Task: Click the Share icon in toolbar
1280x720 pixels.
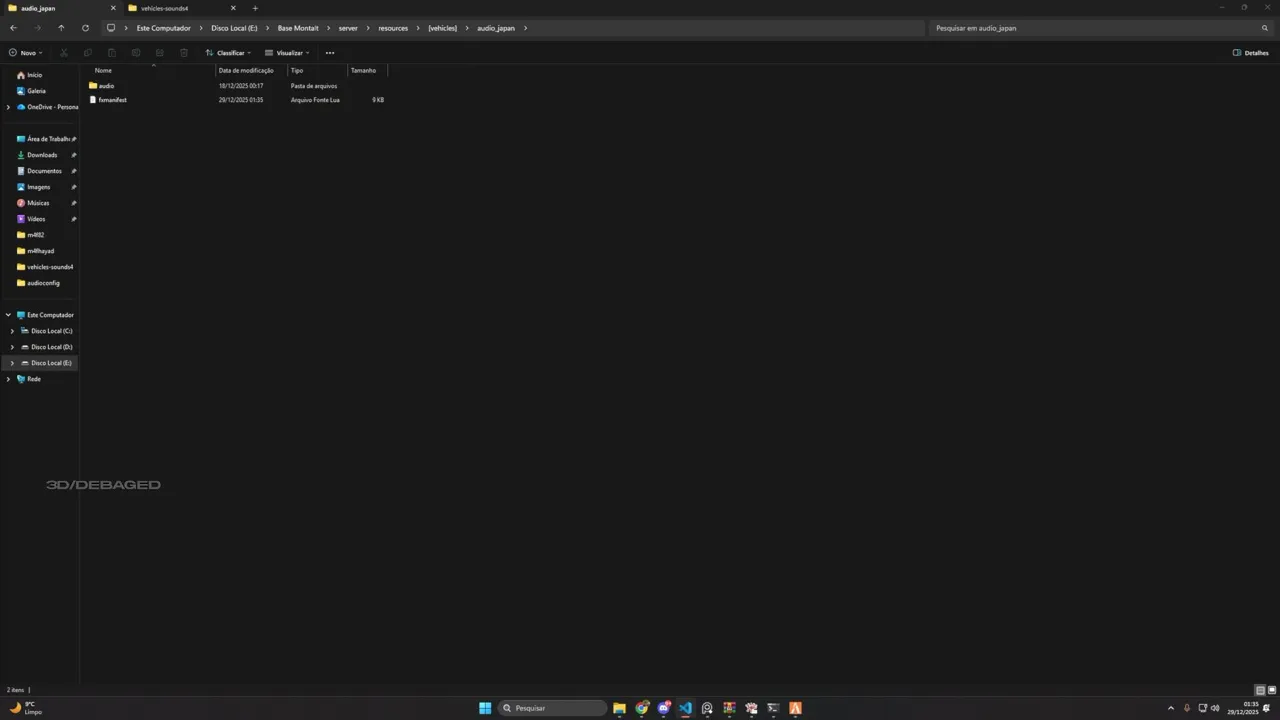Action: tap(160, 53)
